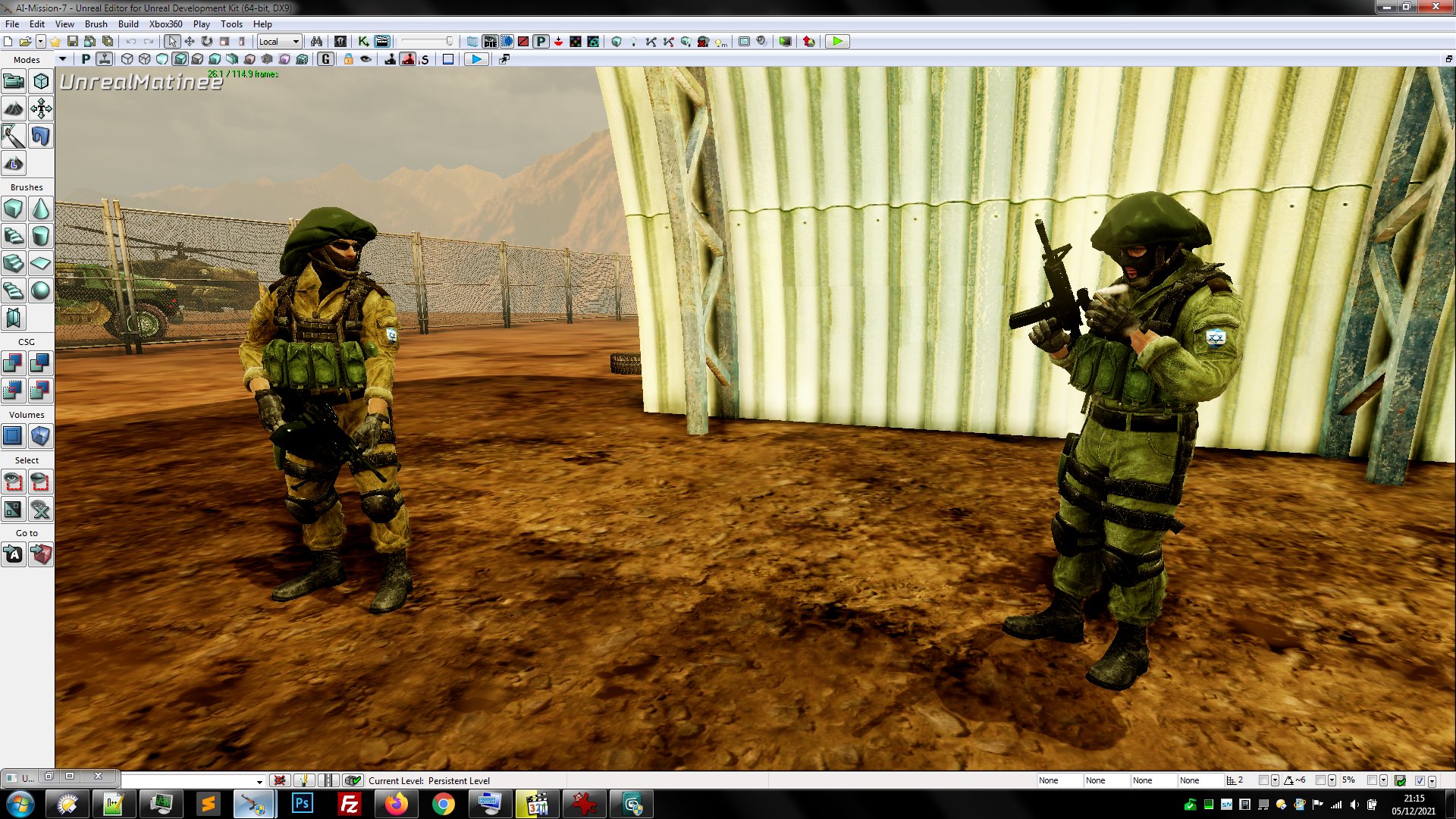Choose the Static mesh mode shield icon

point(41,136)
